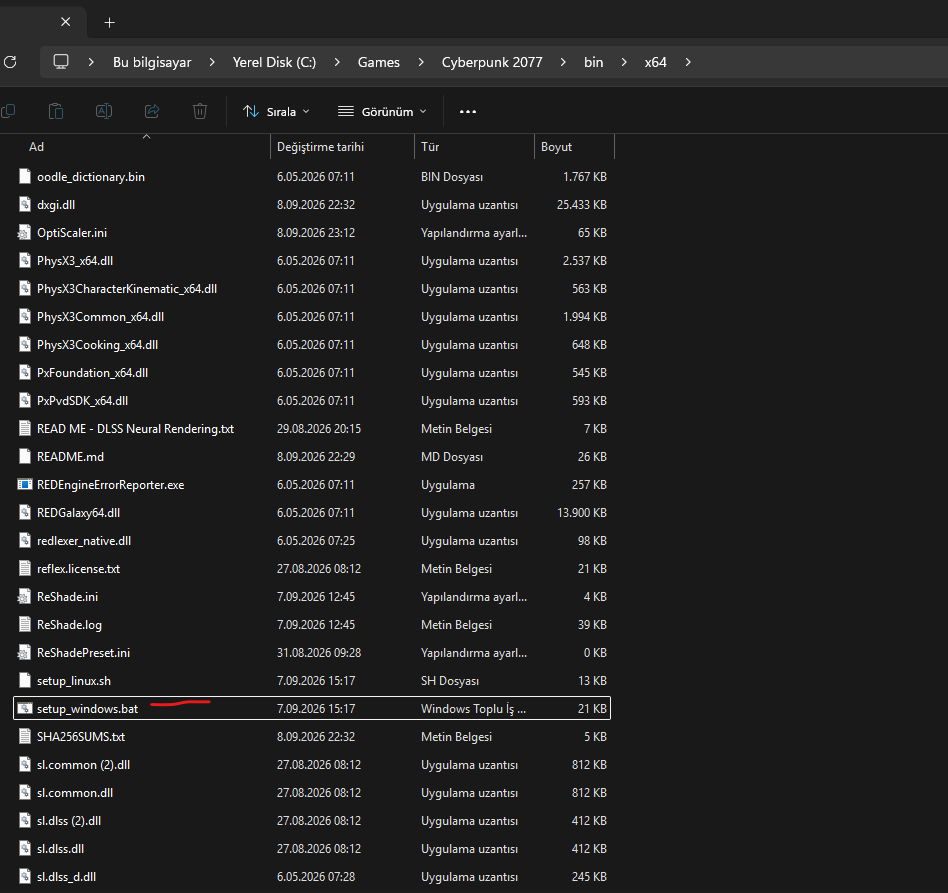
Task: Select PhysX3CharacterKinematic_x64.dll file name
Action: point(127,289)
